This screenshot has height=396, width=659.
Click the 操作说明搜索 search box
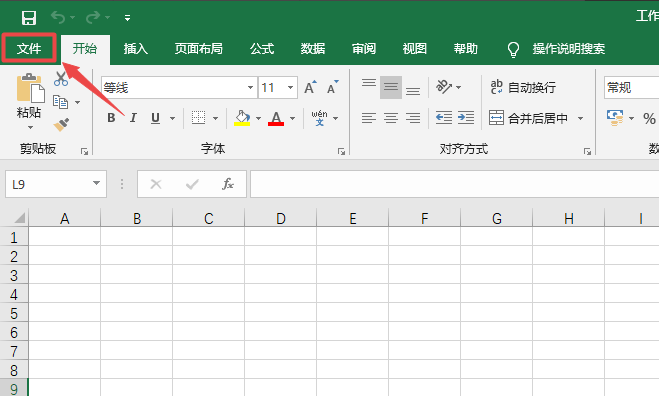(569, 49)
